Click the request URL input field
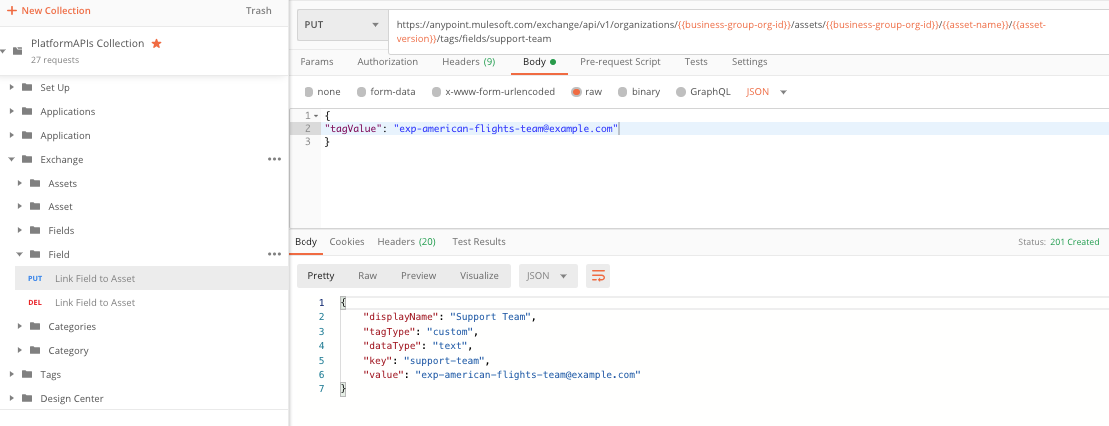 click(748, 32)
